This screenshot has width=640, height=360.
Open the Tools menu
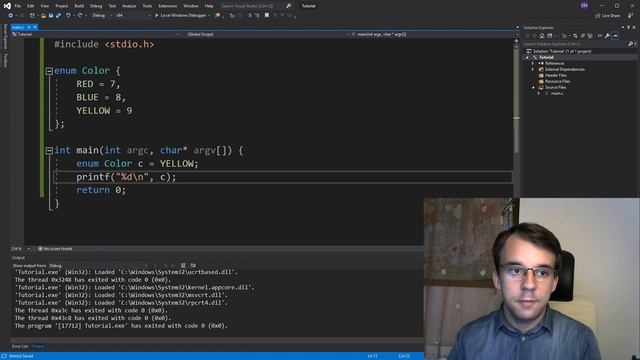coord(147,6)
